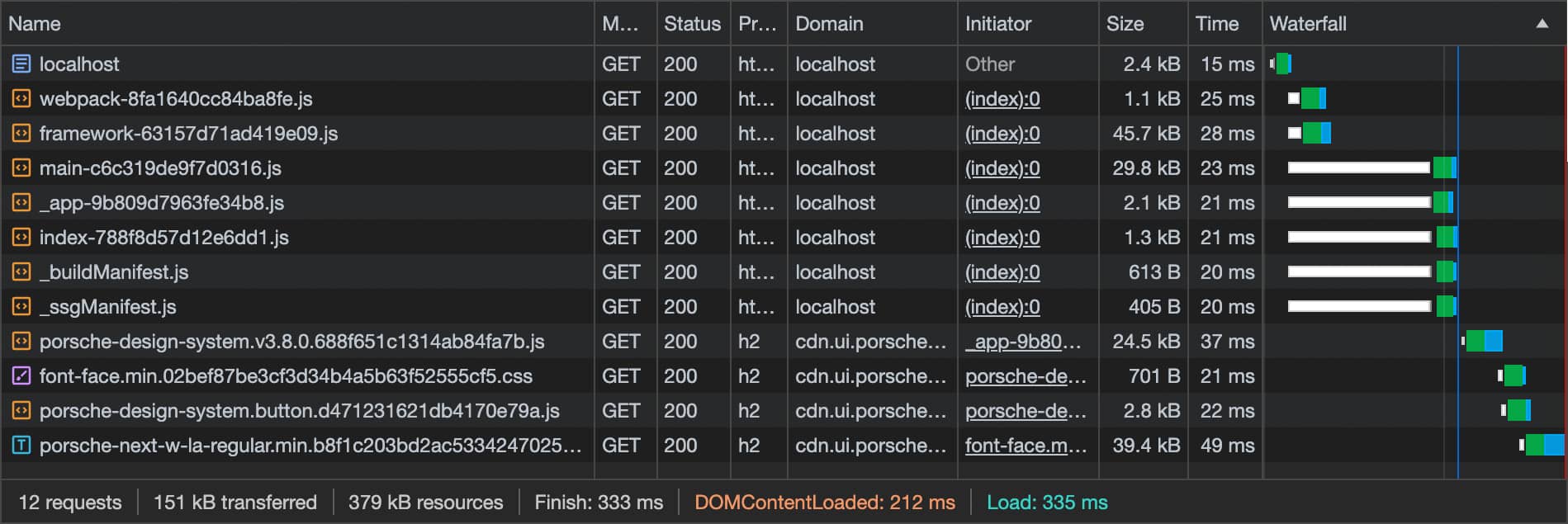This screenshot has width=1568, height=524.
Task: Click the Domain column header
Action: pyautogui.click(x=829, y=23)
